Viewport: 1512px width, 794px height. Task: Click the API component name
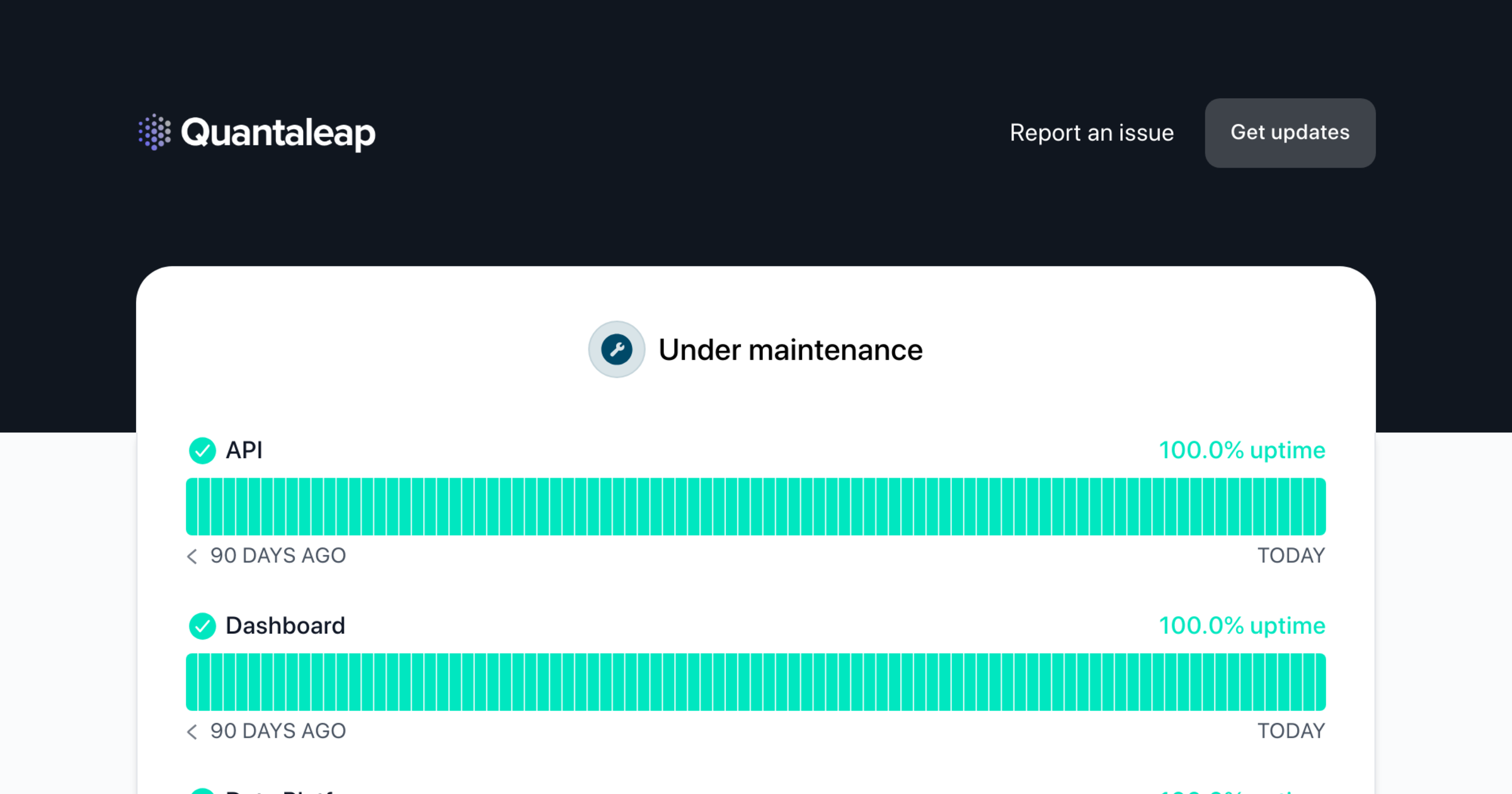click(x=244, y=451)
